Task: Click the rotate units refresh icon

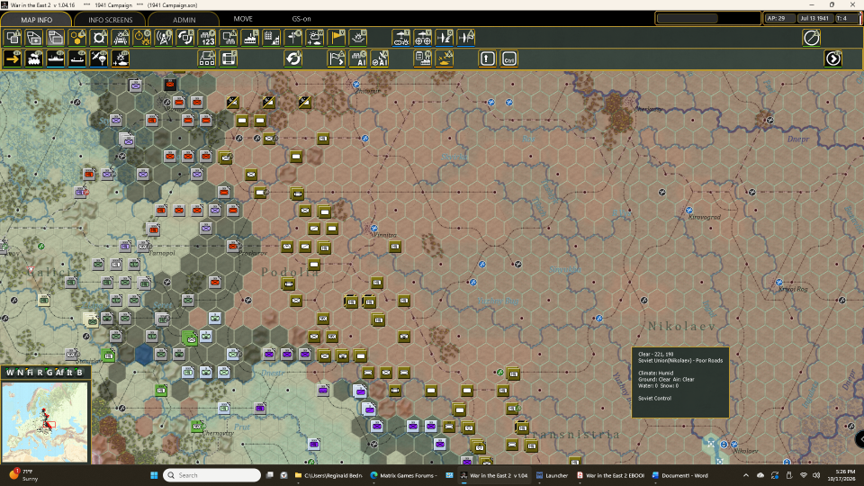Action: click(x=186, y=38)
